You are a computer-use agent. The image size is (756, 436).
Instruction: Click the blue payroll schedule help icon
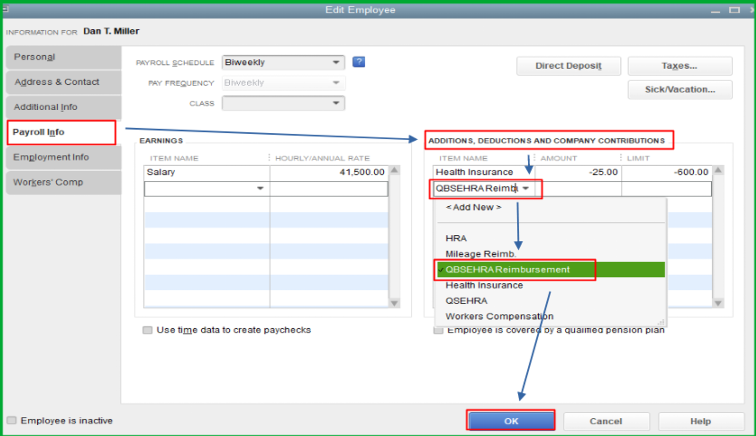tap(358, 62)
